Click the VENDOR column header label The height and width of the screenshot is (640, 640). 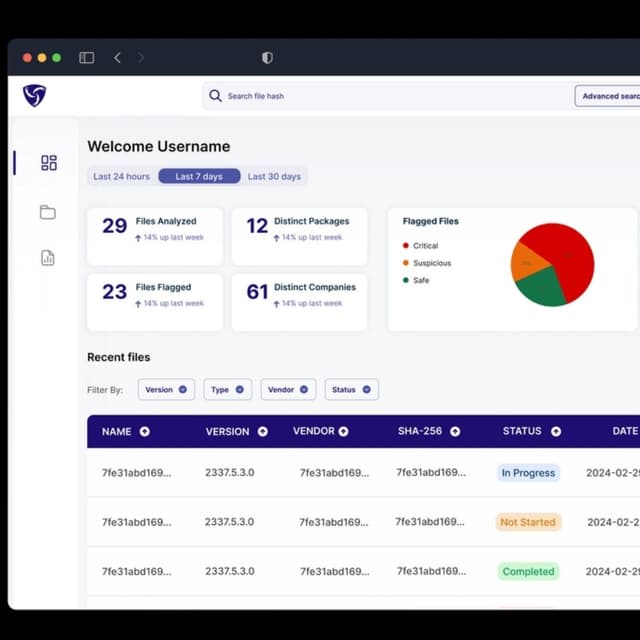point(313,431)
